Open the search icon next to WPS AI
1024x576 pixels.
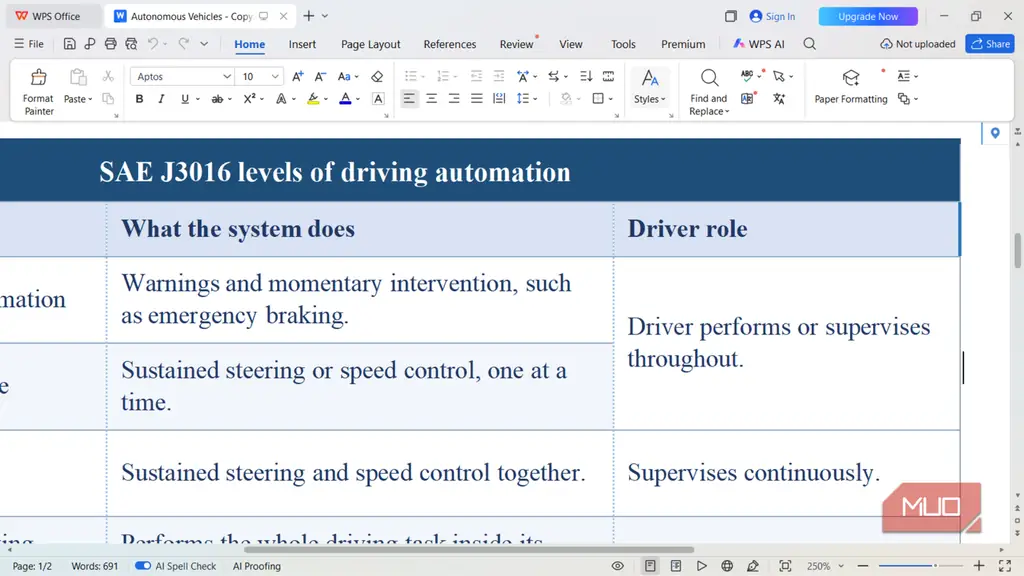point(810,44)
